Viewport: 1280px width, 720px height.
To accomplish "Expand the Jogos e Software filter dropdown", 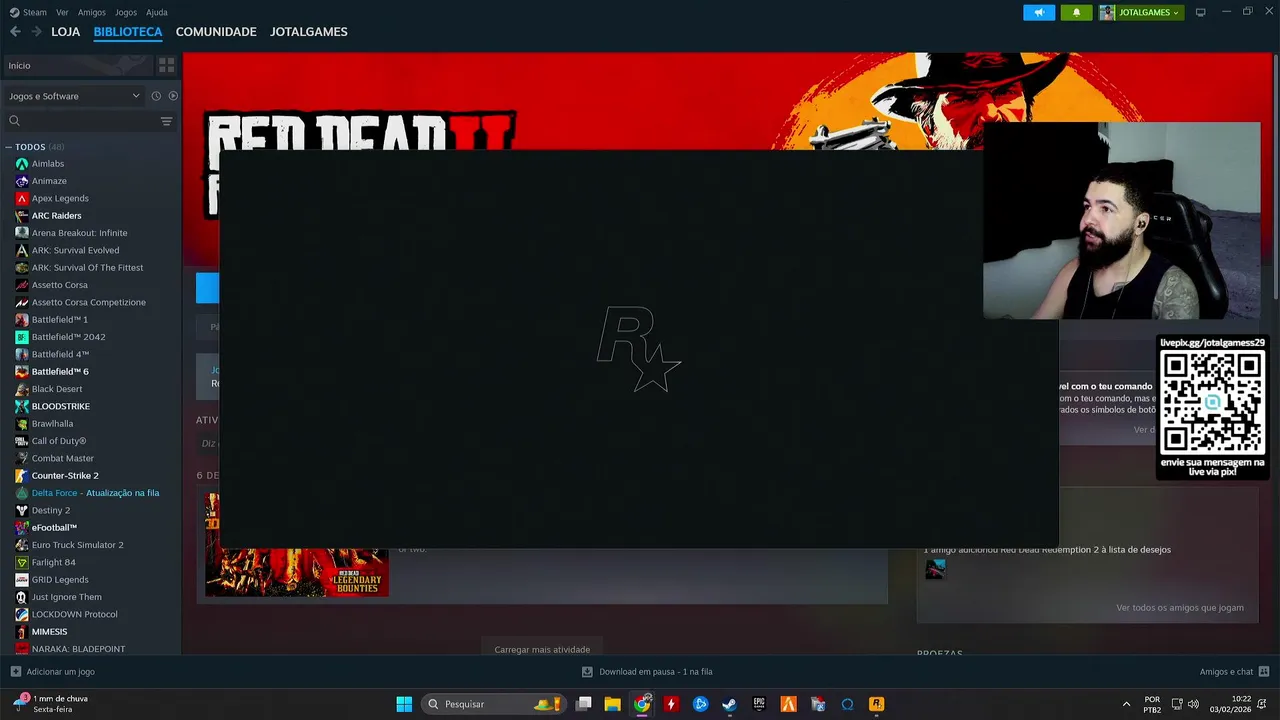I will [x=74, y=96].
